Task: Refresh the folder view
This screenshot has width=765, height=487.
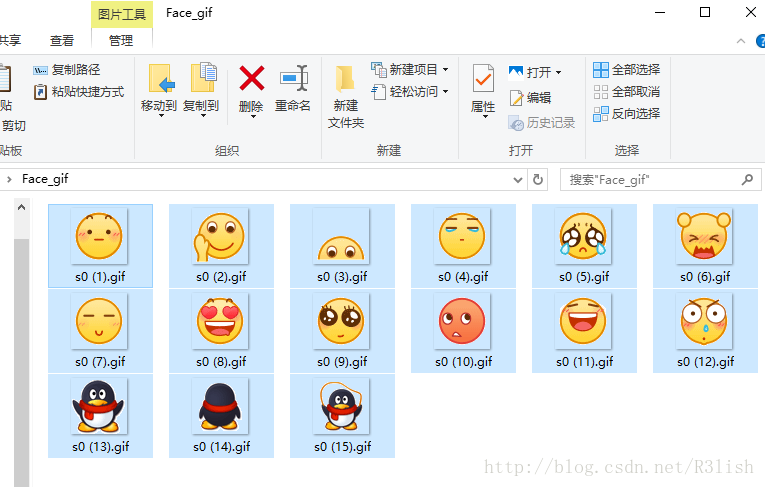Action: click(538, 180)
